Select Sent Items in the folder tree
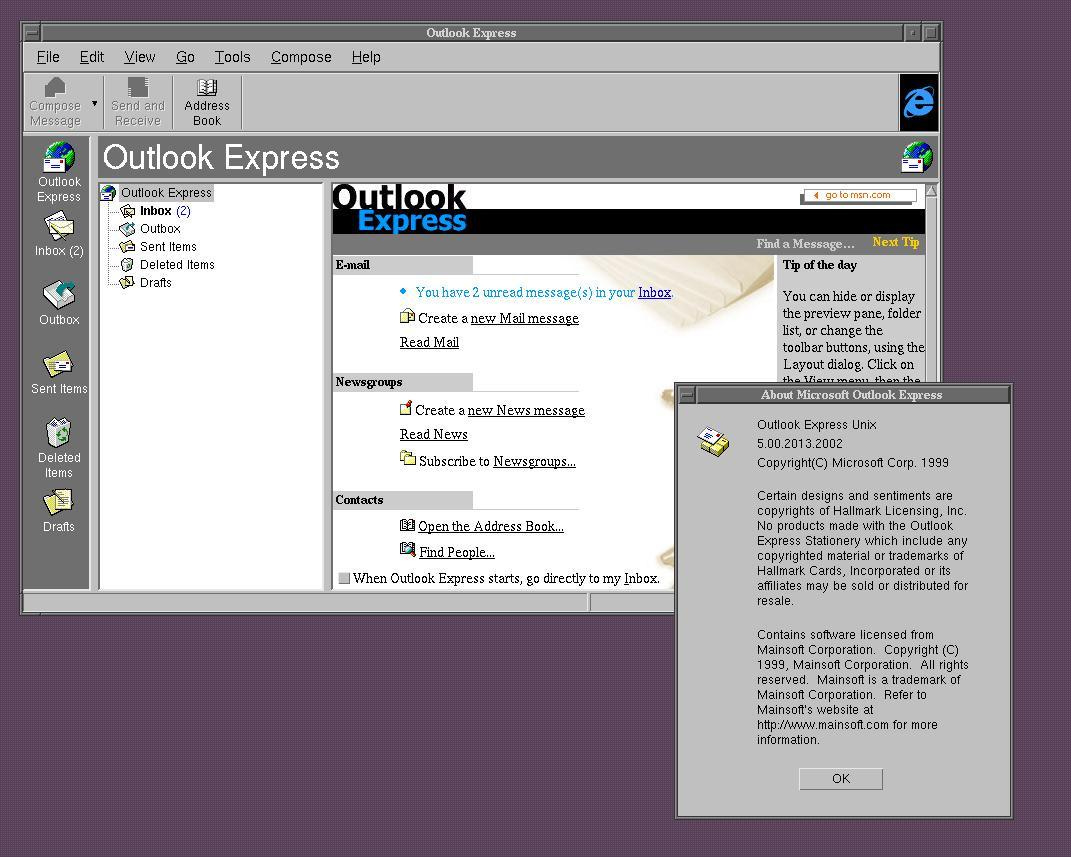This screenshot has height=857, width=1071. 167,246
